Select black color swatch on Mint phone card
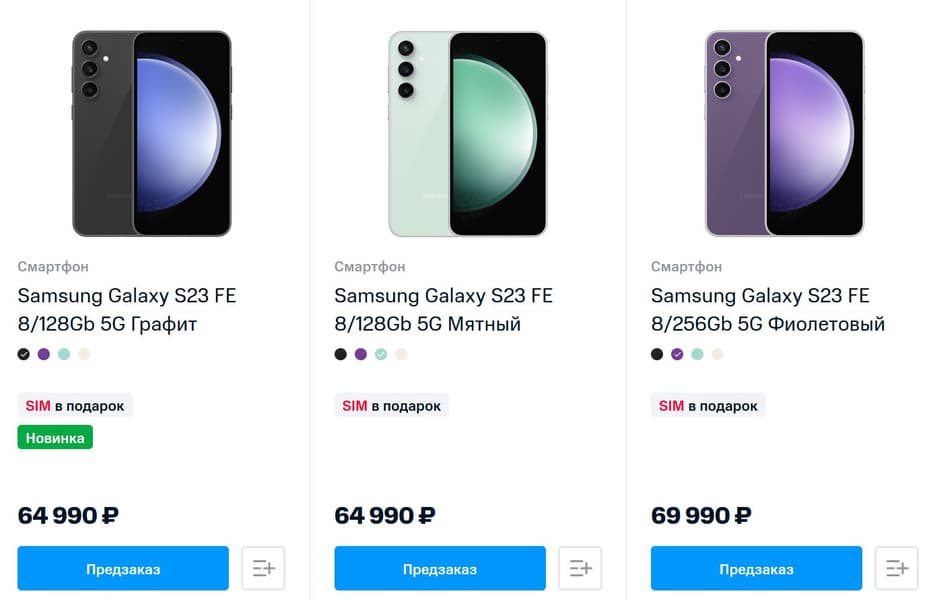The width and height of the screenshot is (933, 600). click(341, 354)
